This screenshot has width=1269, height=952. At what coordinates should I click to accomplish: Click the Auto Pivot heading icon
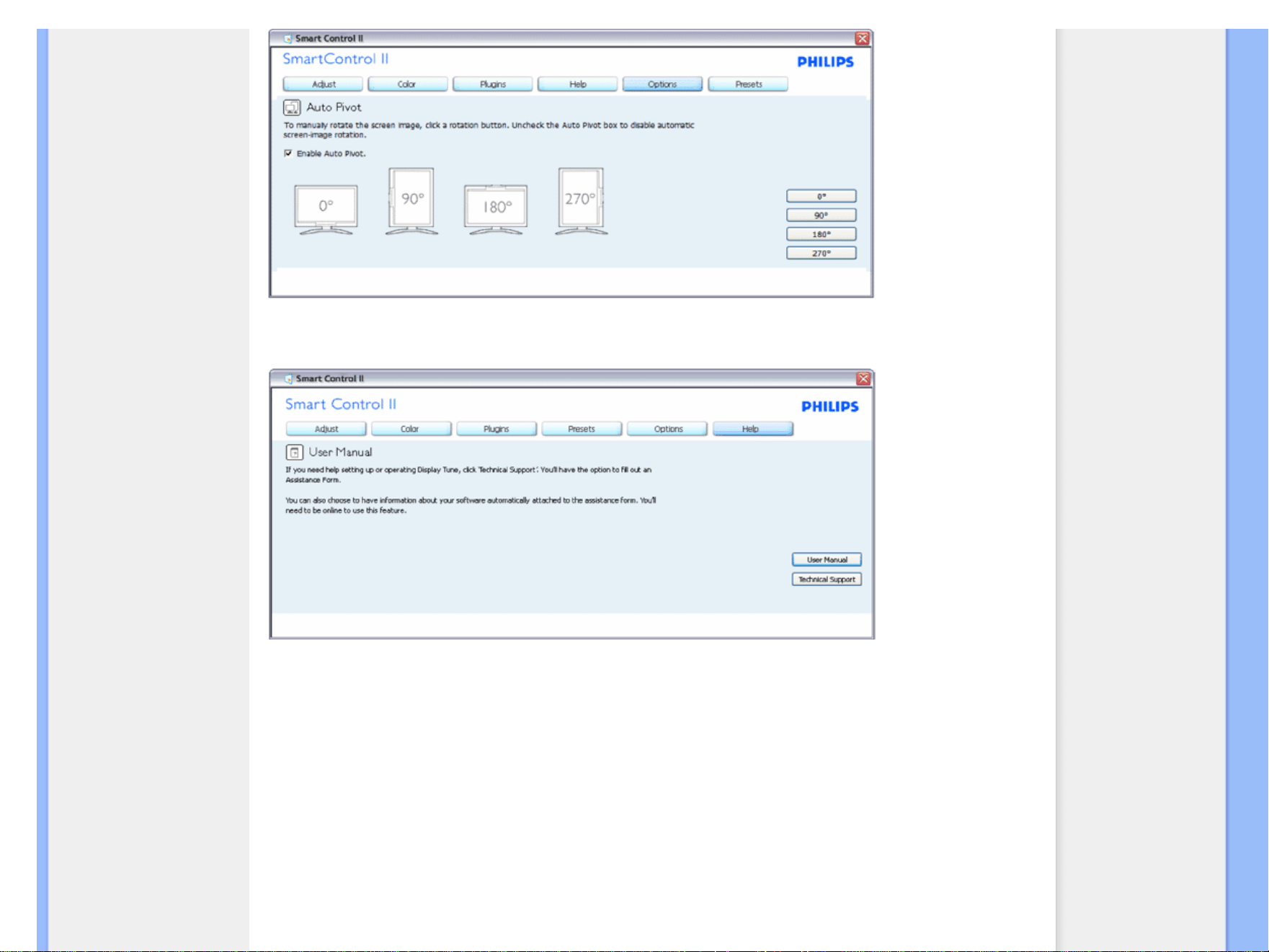coord(292,107)
